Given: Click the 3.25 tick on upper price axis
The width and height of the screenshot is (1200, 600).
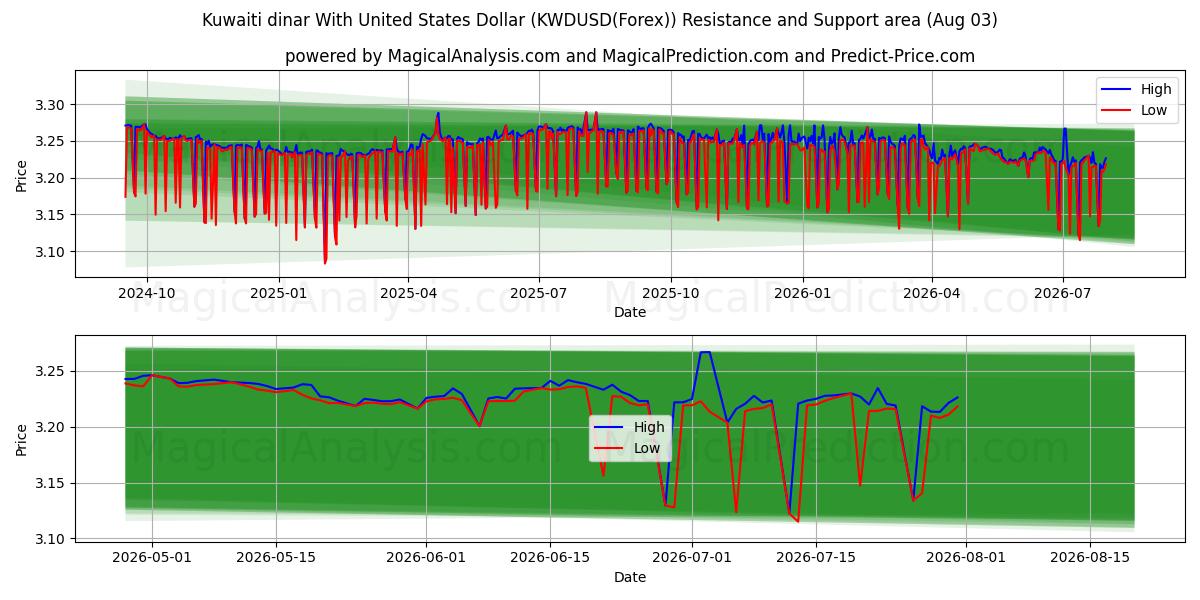Looking at the screenshot, I should (x=52, y=142).
